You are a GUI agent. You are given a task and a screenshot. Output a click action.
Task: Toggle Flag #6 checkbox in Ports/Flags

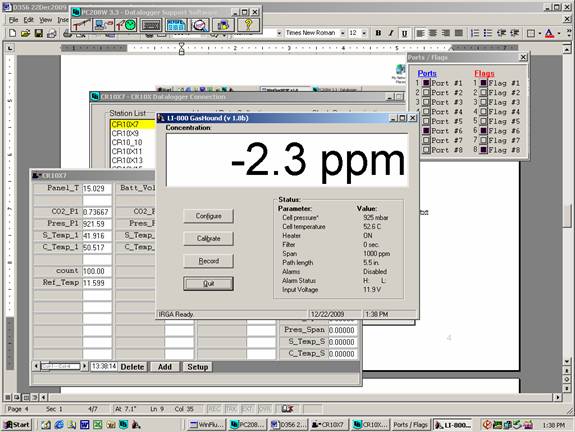pos(484,131)
